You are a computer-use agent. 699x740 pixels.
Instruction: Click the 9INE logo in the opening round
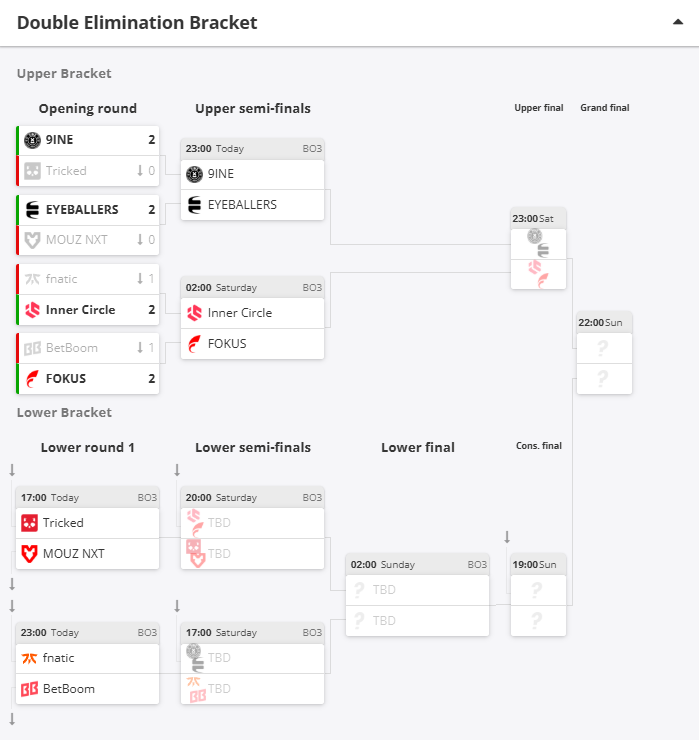point(32,140)
